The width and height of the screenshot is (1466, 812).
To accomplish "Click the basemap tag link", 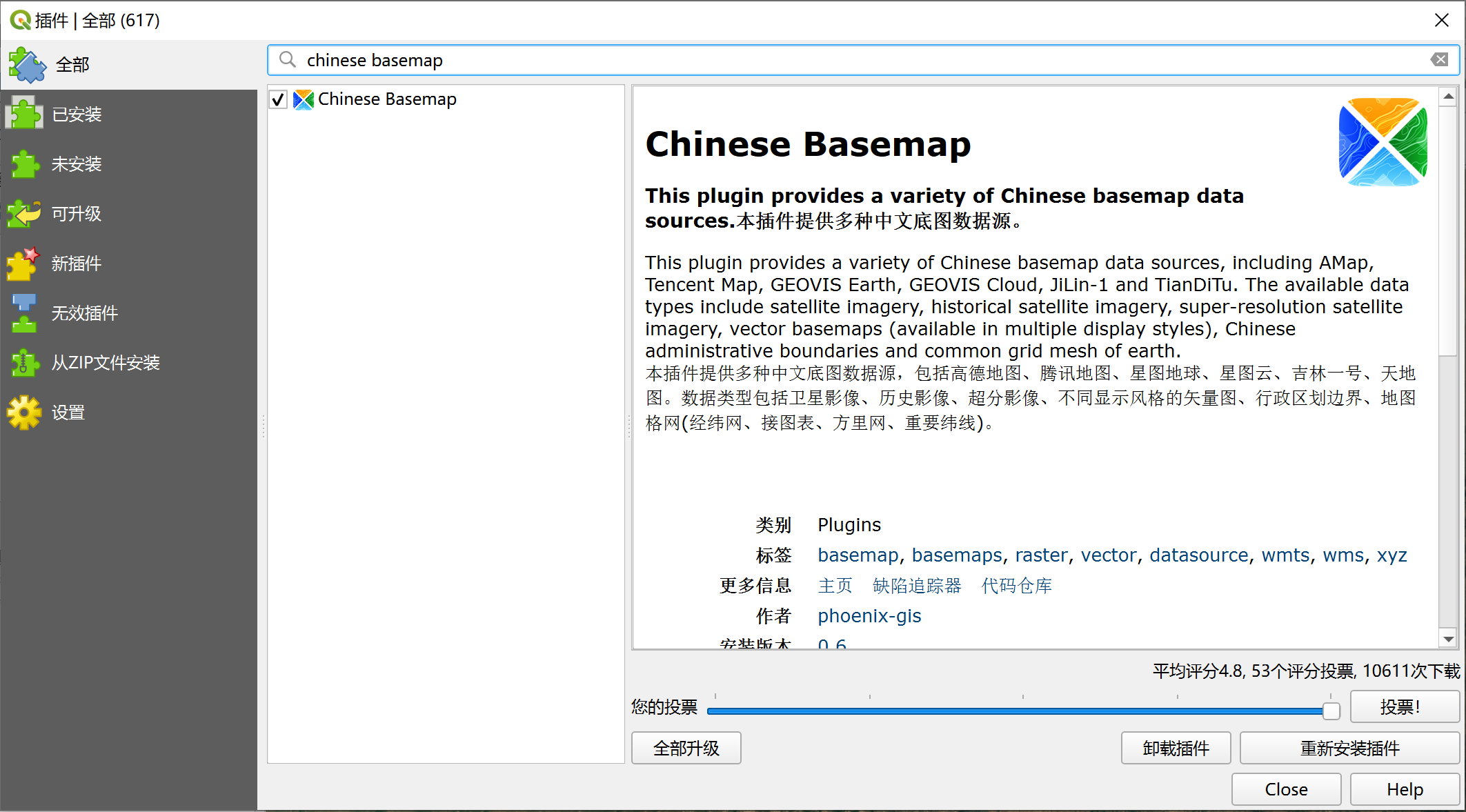I will coord(858,555).
